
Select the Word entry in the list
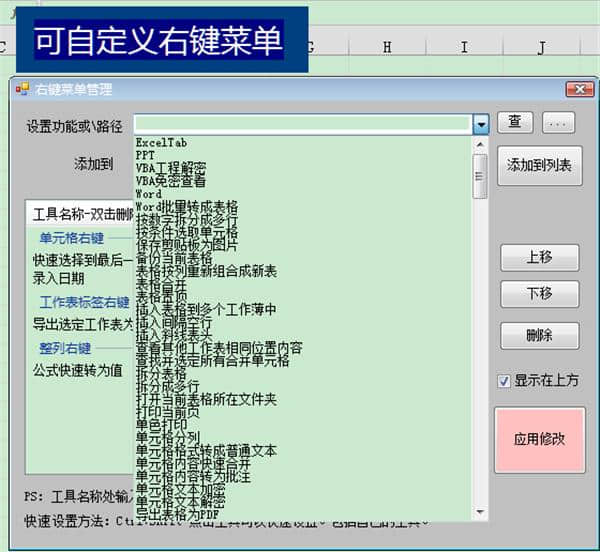coord(148,194)
